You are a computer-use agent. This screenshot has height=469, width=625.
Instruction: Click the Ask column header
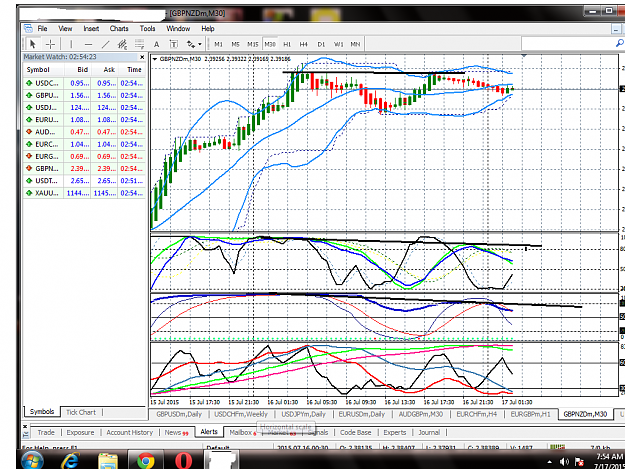[x=104, y=70]
